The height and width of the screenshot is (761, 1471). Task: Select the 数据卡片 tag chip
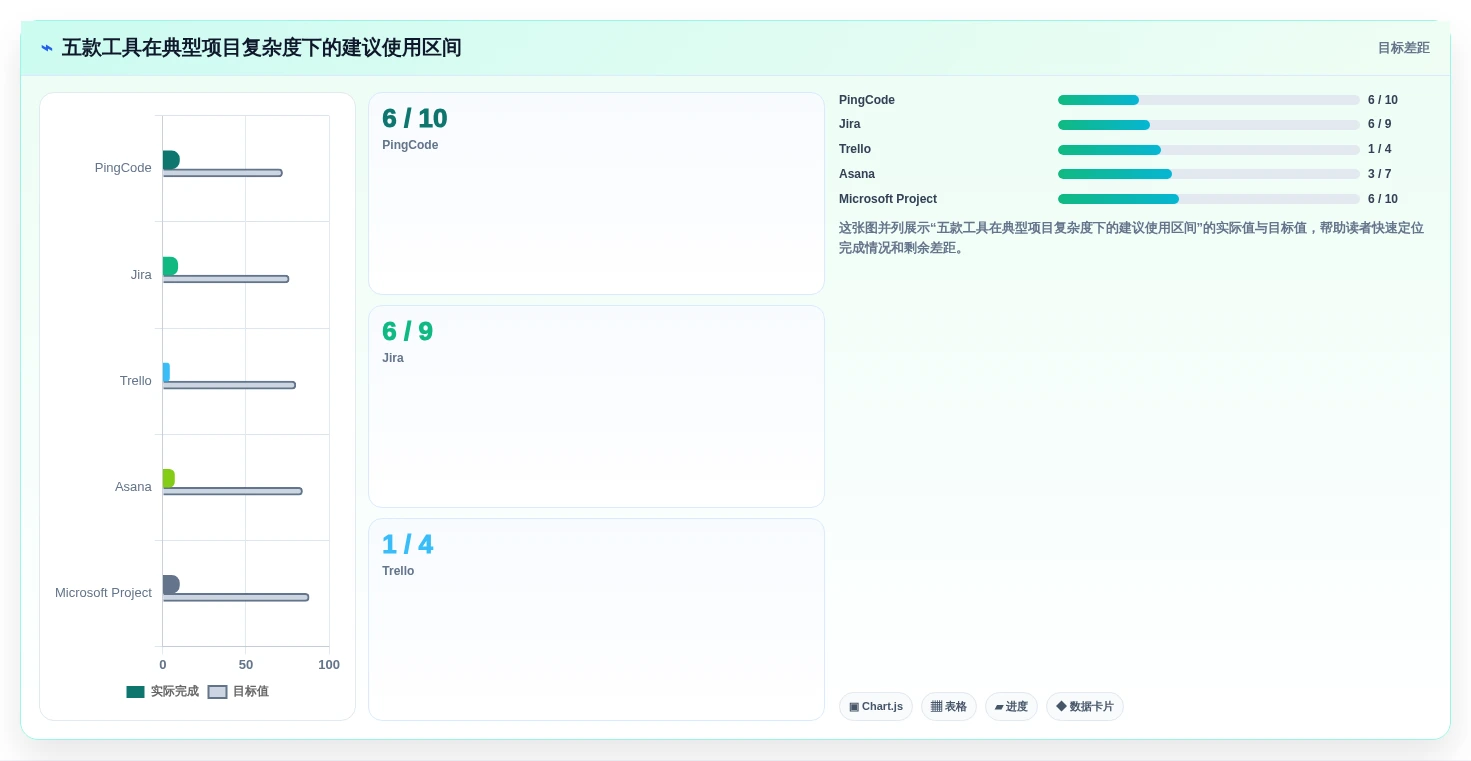point(1085,706)
